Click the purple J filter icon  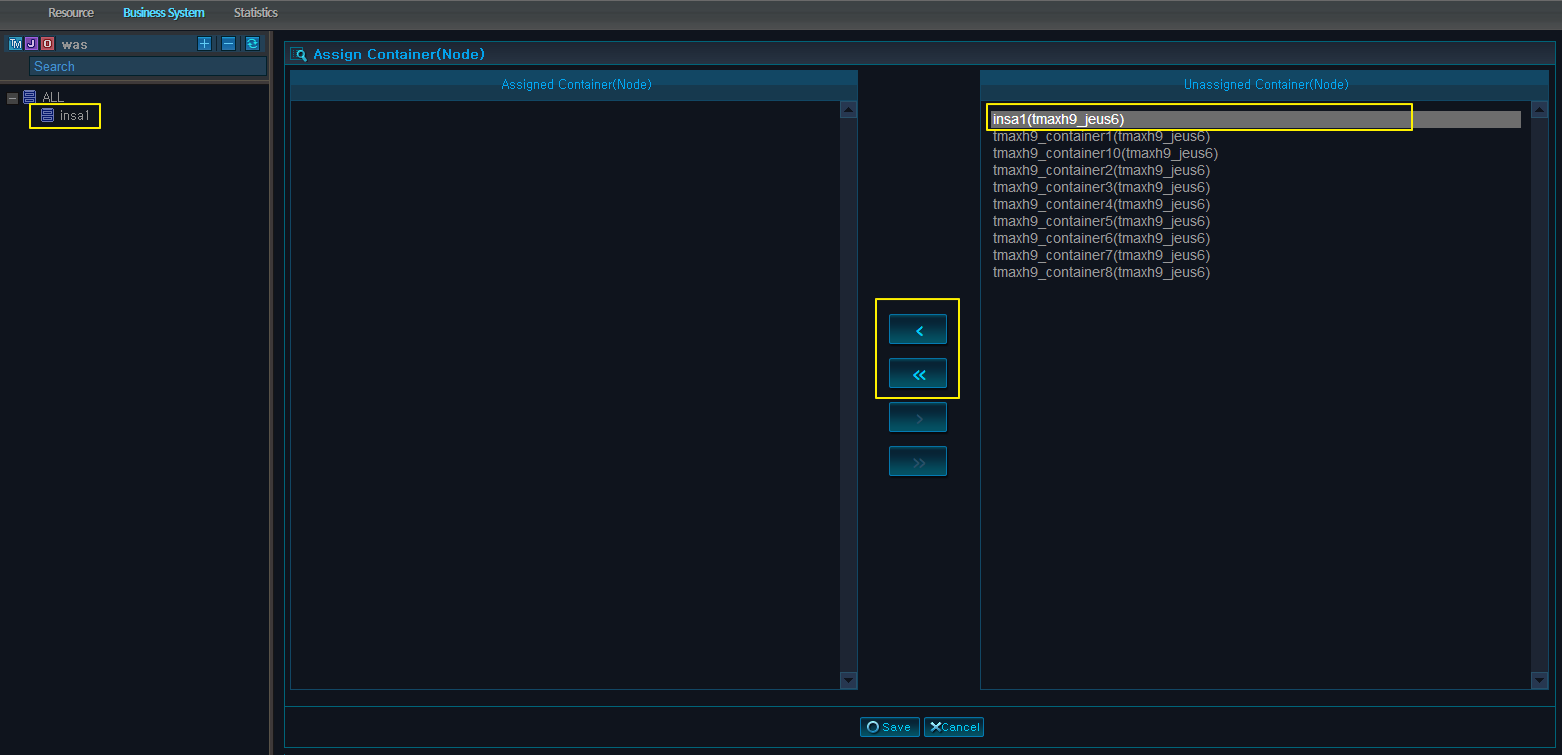pyautogui.click(x=31, y=44)
